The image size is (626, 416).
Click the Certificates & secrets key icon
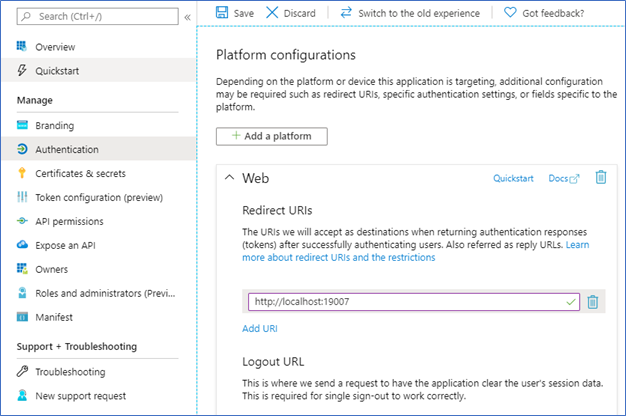pos(23,174)
